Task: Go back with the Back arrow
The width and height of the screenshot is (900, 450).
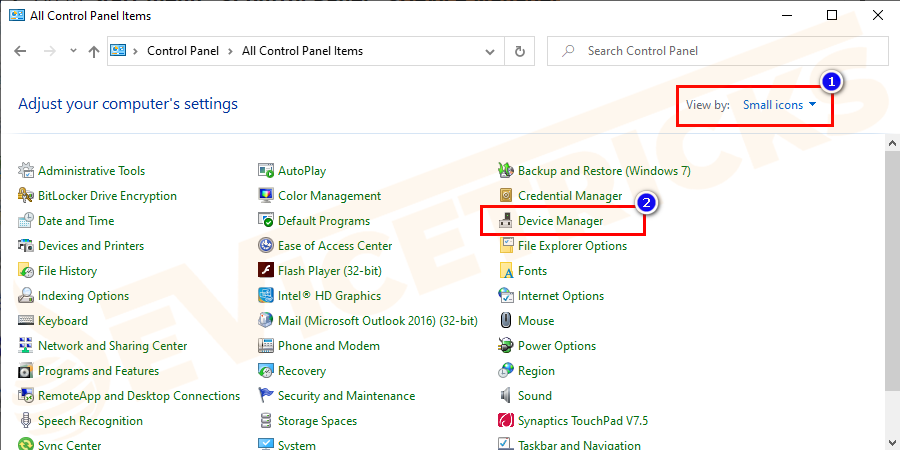Action: (x=21, y=51)
